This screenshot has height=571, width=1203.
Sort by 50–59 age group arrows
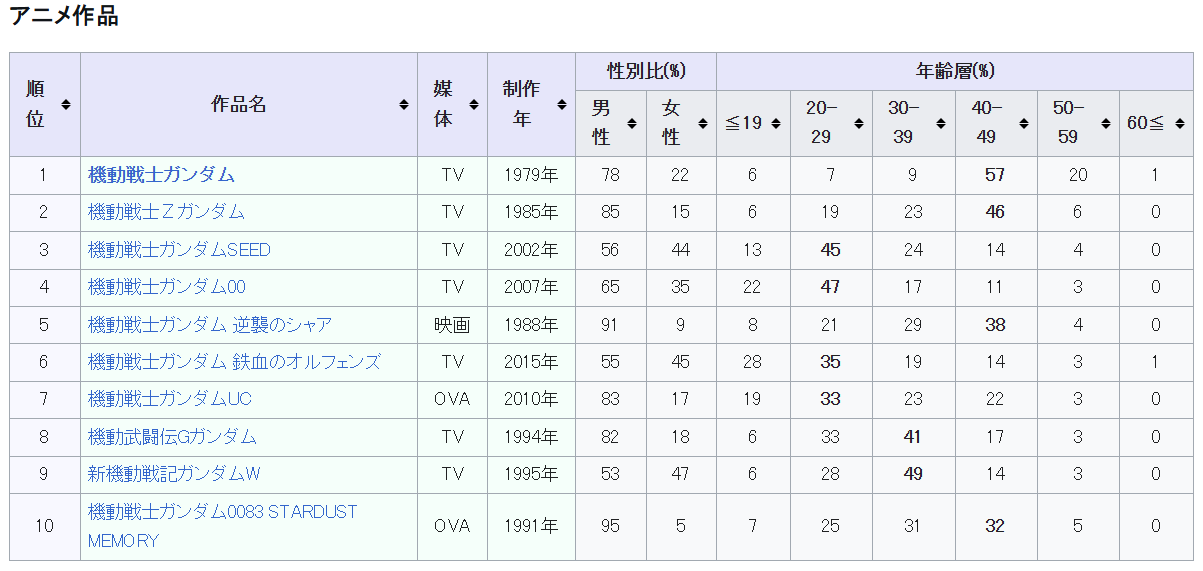1106,123
